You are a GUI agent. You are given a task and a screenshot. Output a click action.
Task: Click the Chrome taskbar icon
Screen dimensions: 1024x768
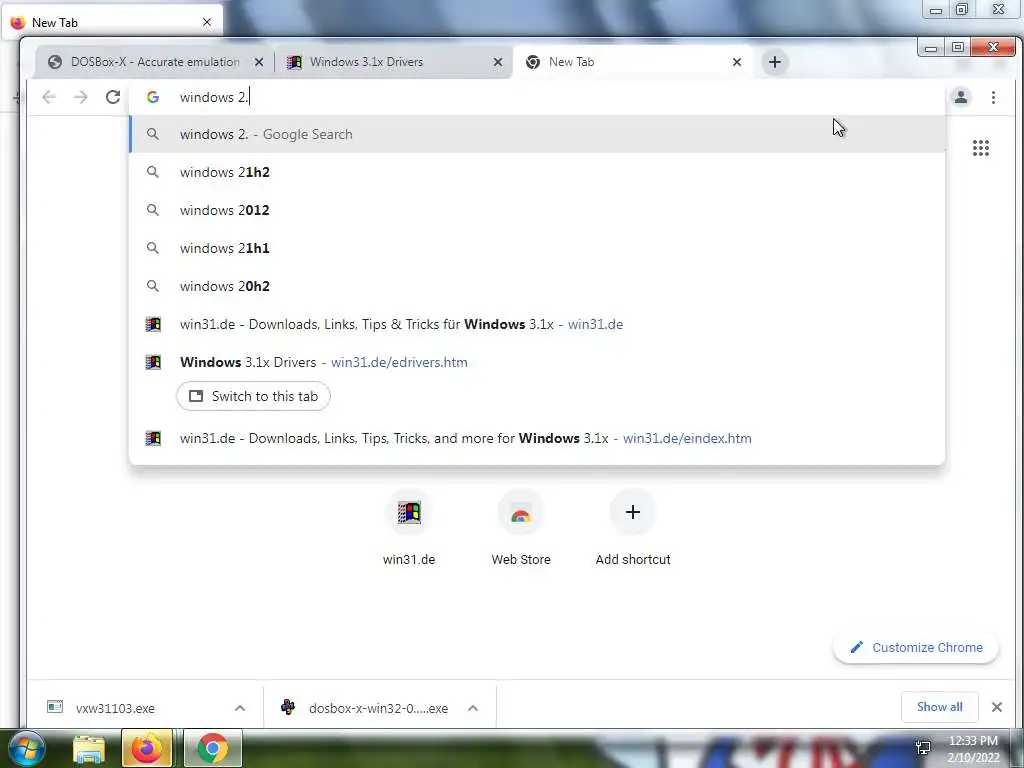click(212, 748)
